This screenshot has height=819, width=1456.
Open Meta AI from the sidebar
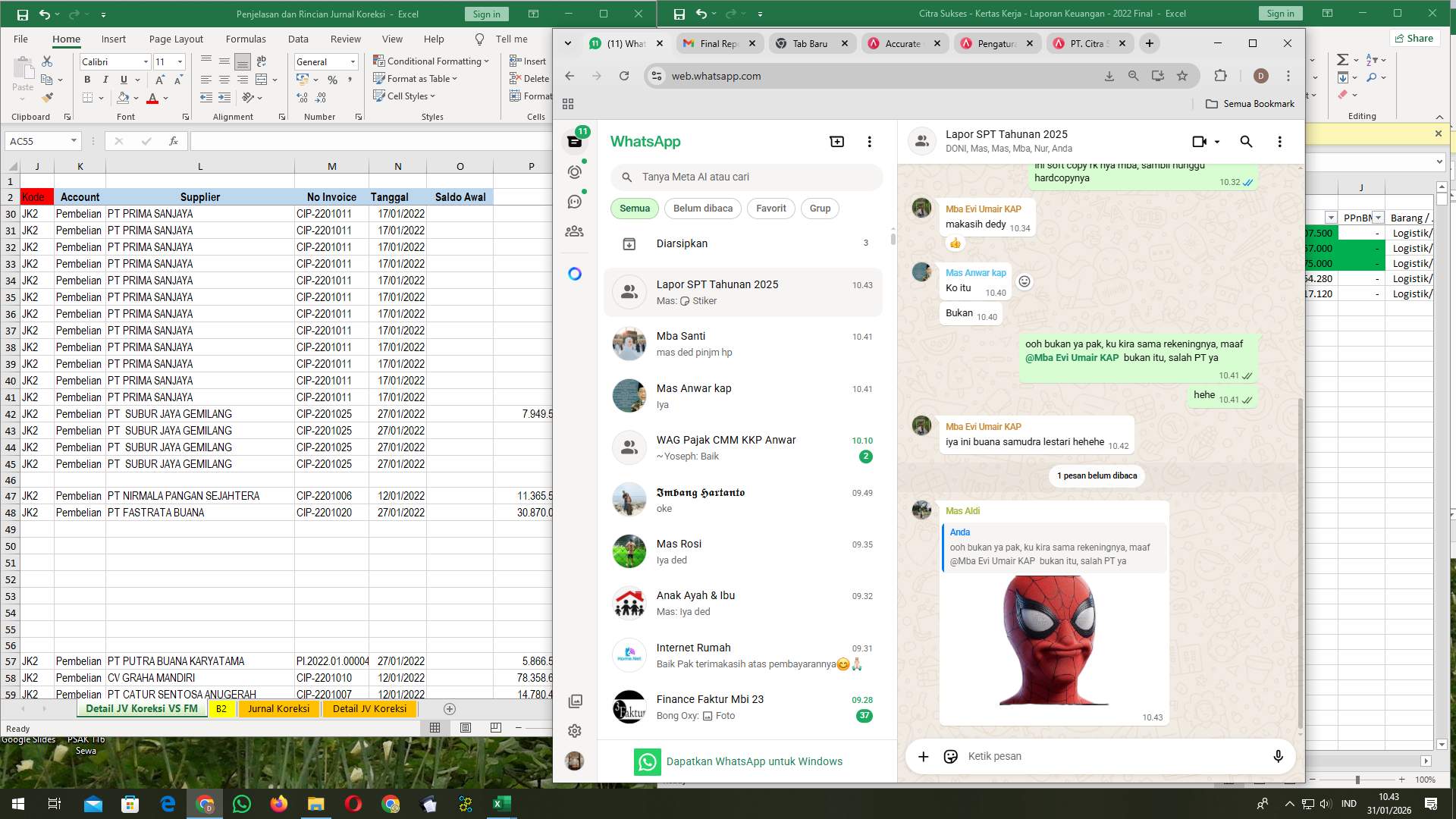pyautogui.click(x=574, y=273)
